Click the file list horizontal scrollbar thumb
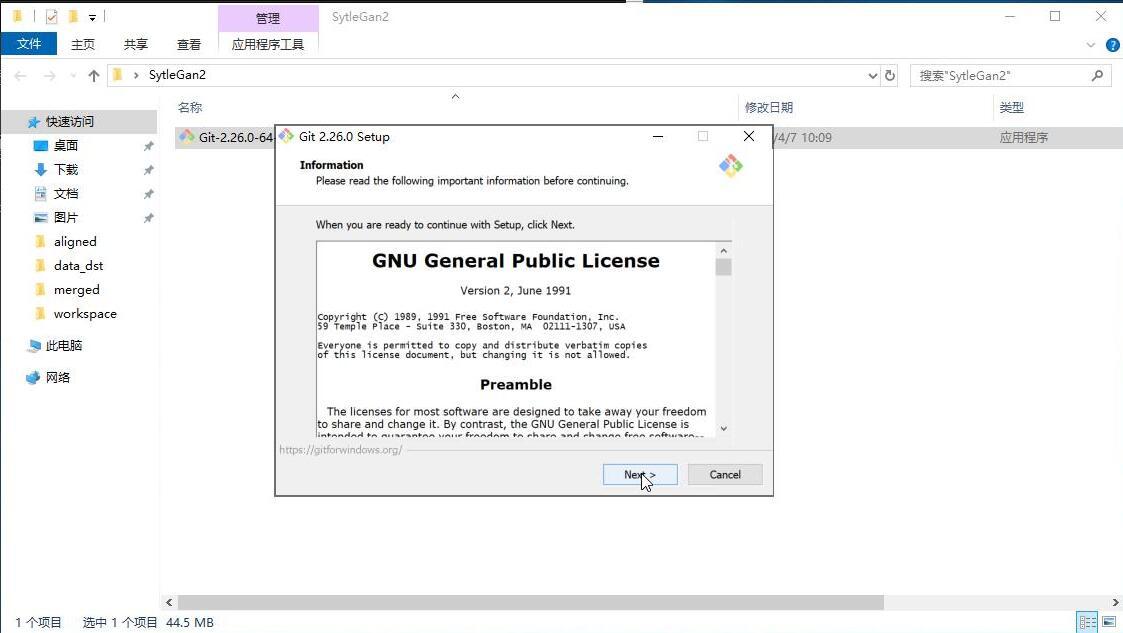Image resolution: width=1123 pixels, height=633 pixels. (531, 602)
